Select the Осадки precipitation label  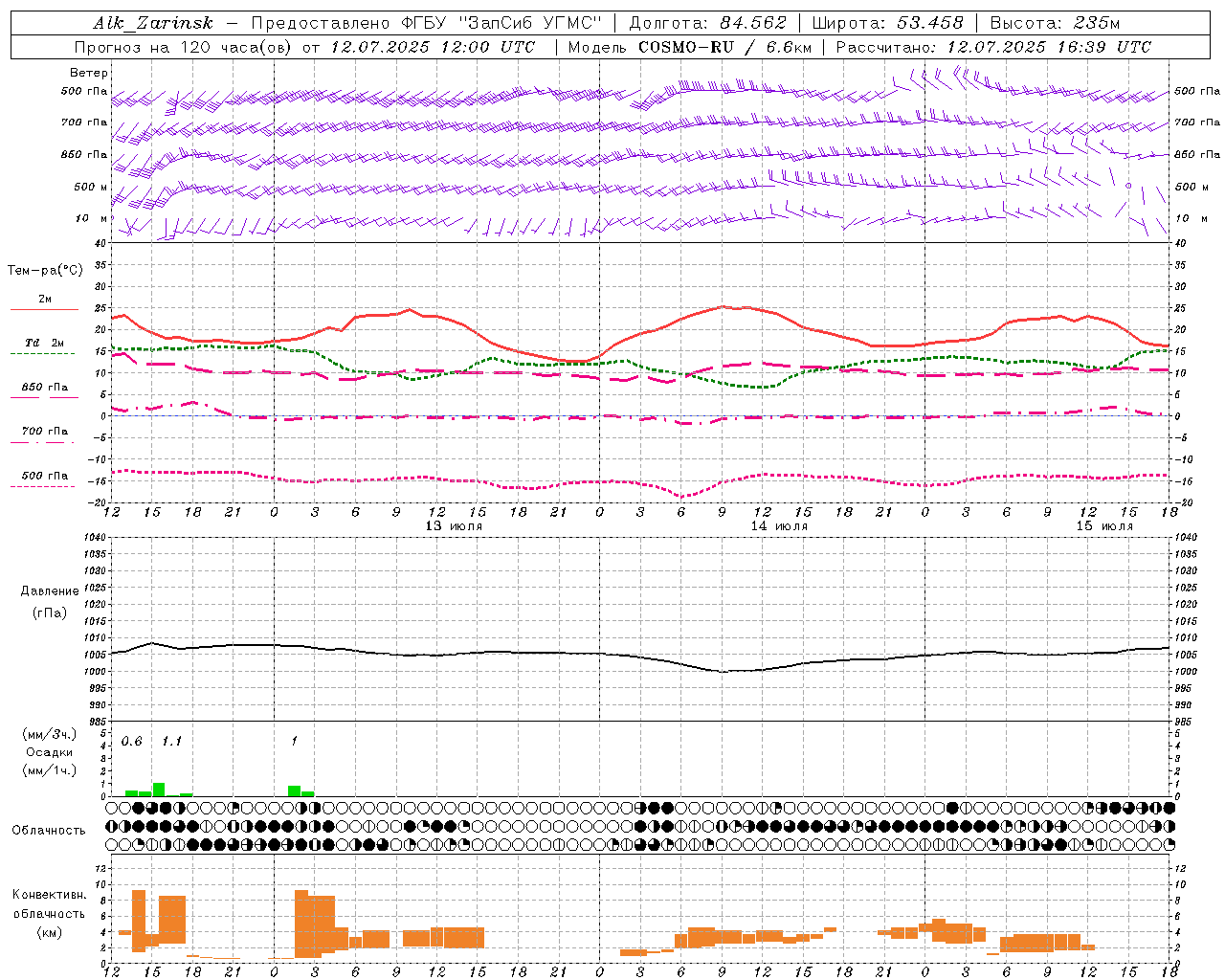coord(50,752)
